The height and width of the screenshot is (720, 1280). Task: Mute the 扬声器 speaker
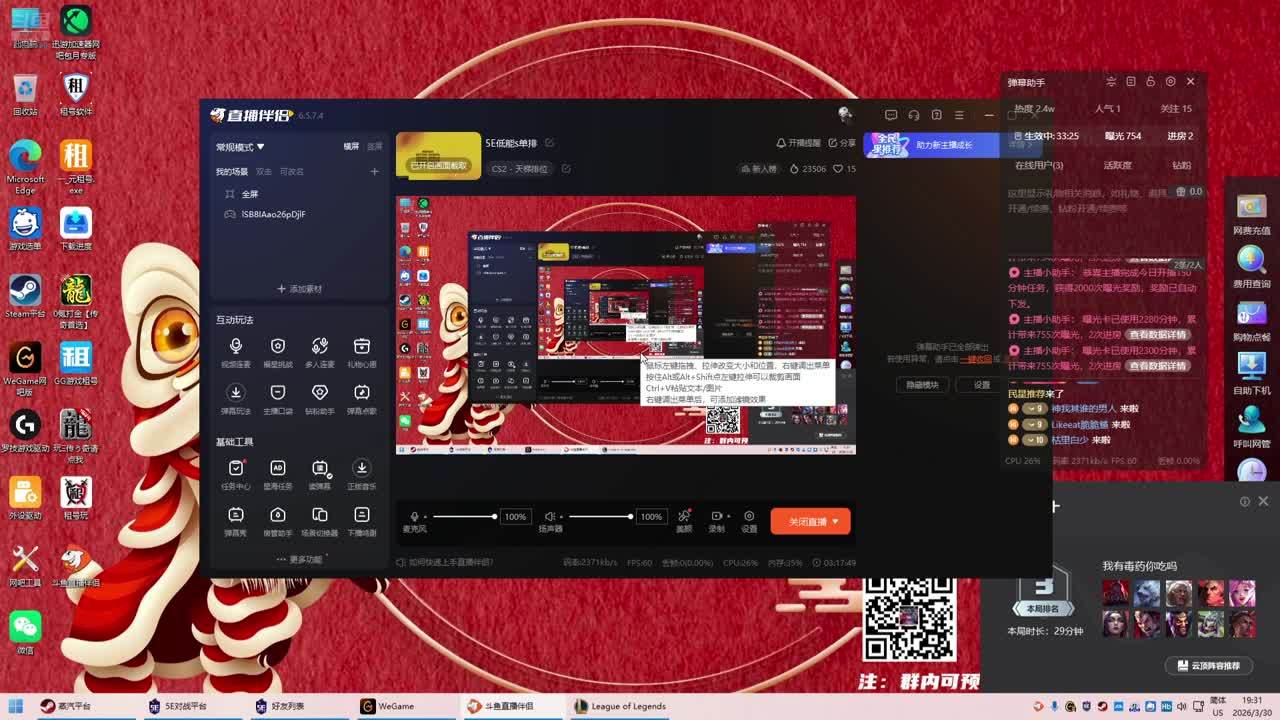point(550,517)
